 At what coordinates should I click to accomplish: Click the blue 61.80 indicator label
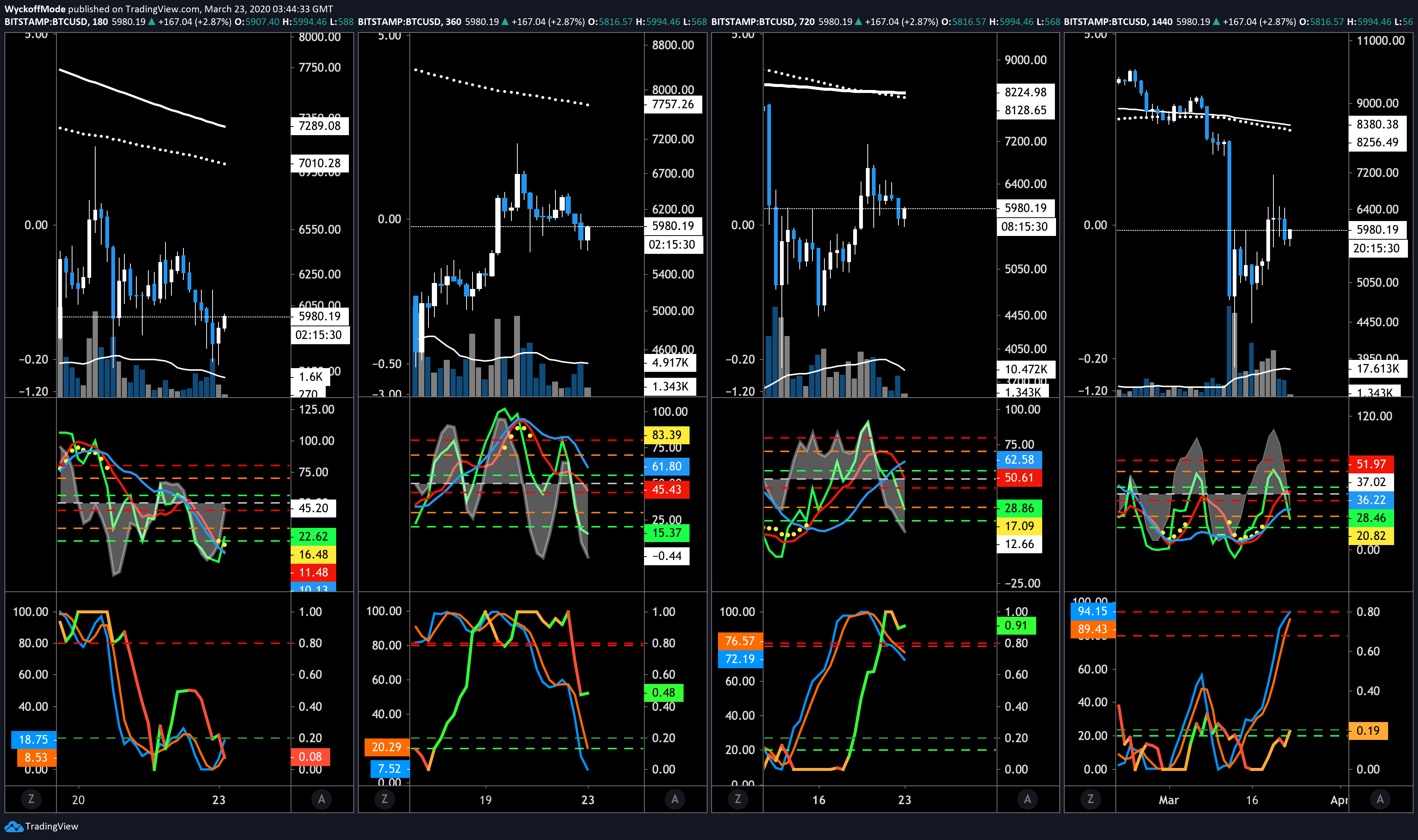coord(667,466)
